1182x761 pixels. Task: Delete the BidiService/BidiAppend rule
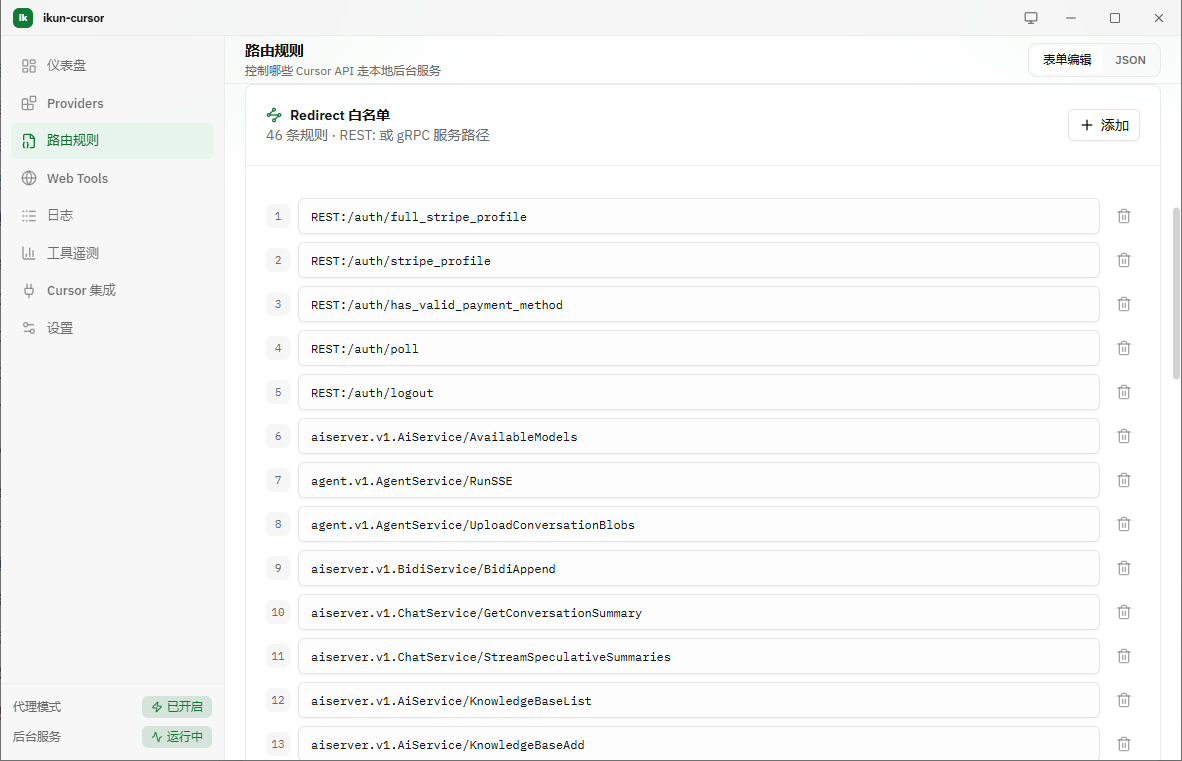(x=1123, y=568)
